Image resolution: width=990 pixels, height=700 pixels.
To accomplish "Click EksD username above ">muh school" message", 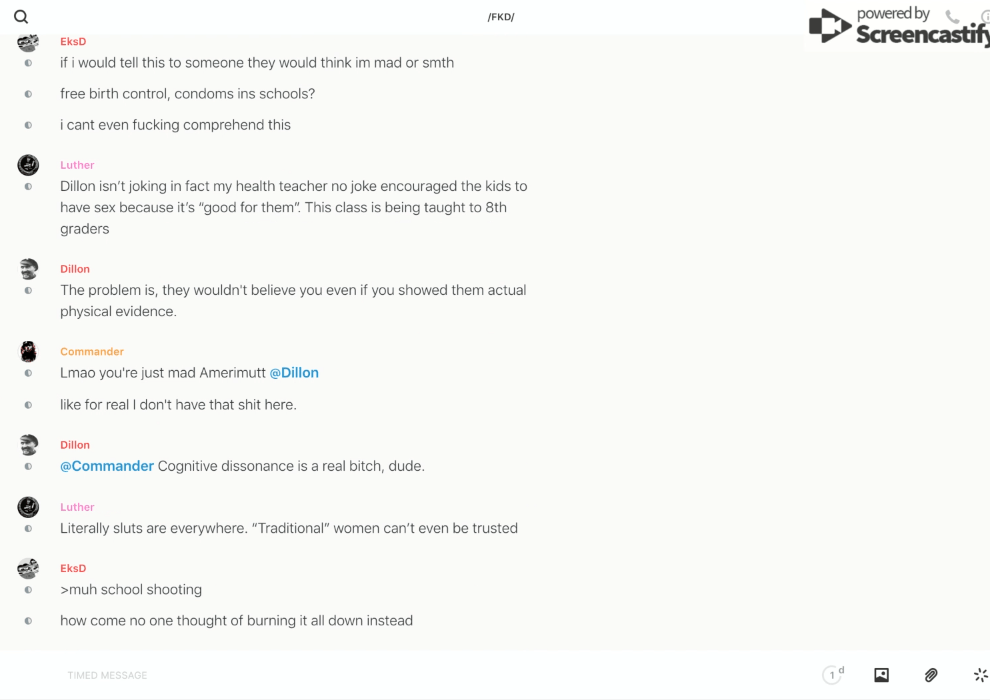I will point(73,568).
